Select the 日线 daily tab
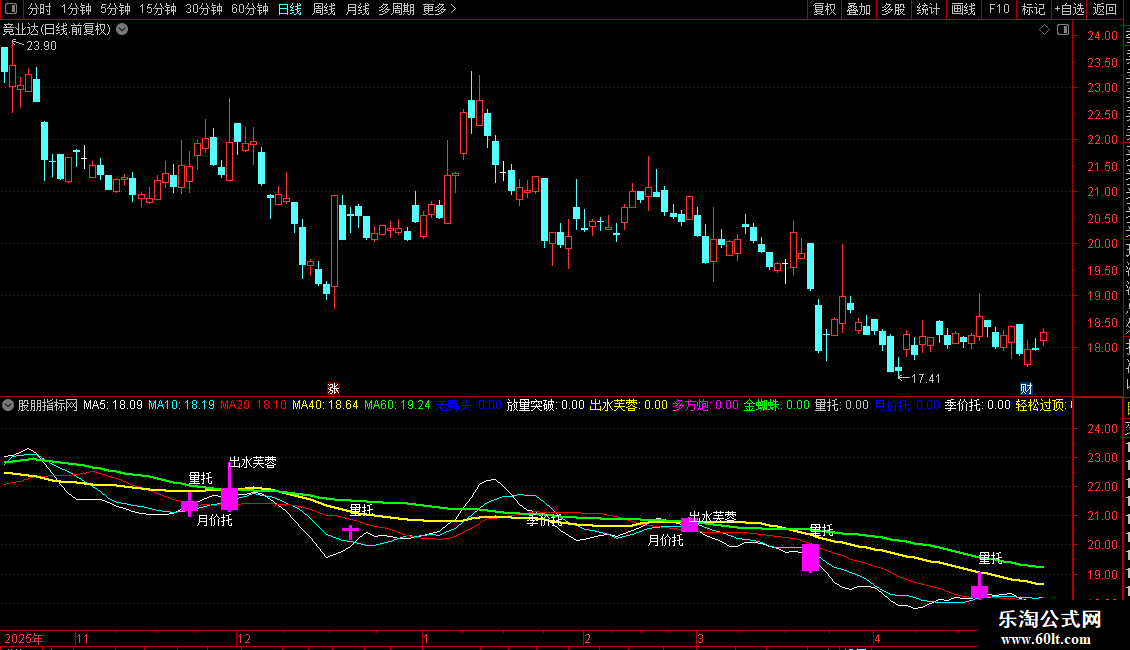Image resolution: width=1130 pixels, height=650 pixels. (290, 9)
